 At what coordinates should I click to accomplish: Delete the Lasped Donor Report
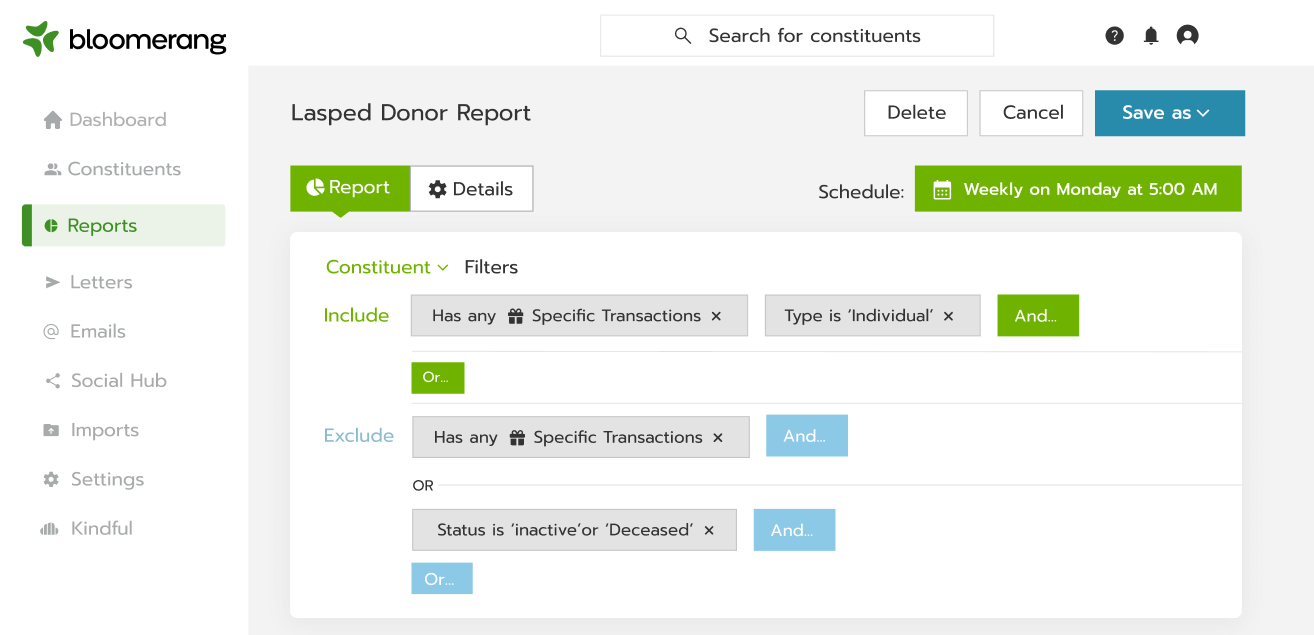pos(916,113)
